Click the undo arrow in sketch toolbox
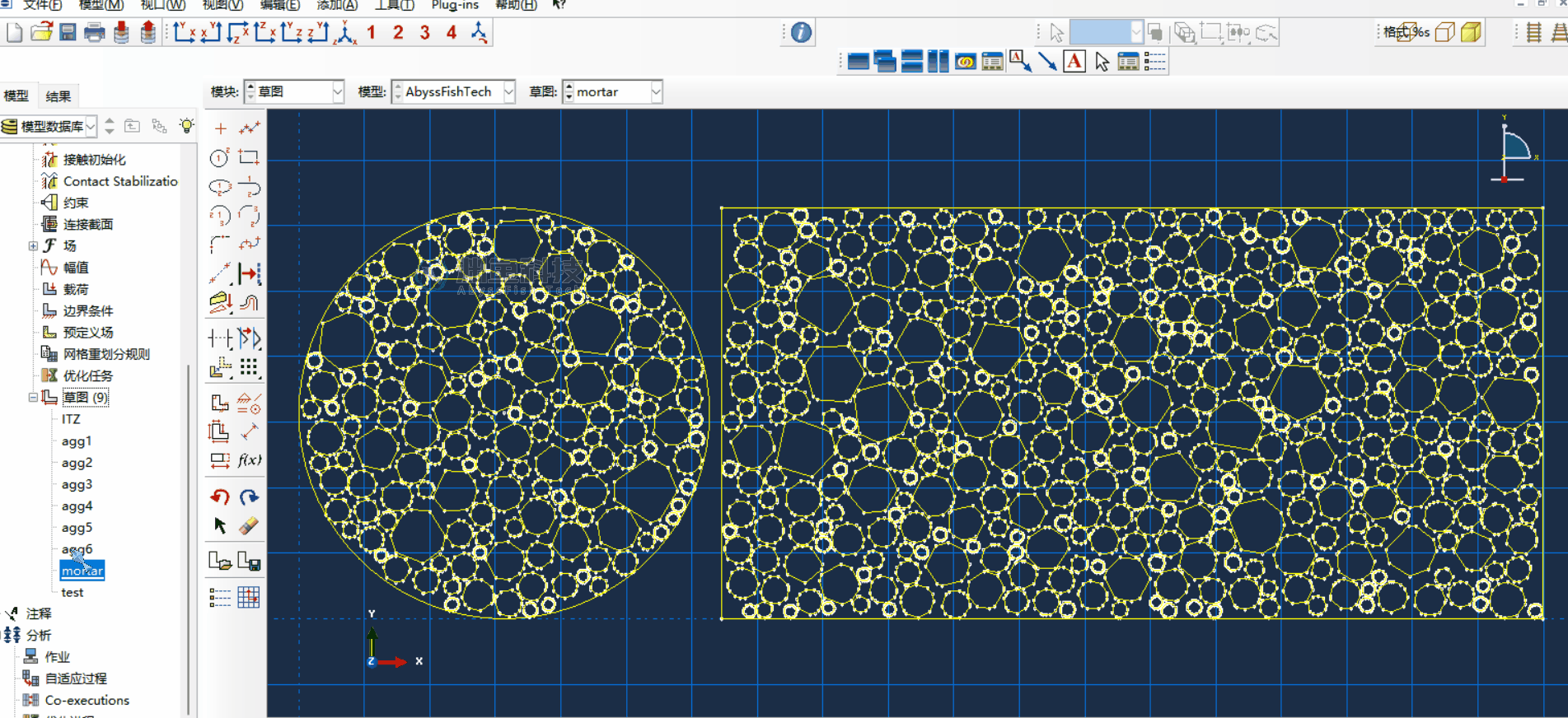 point(219,497)
